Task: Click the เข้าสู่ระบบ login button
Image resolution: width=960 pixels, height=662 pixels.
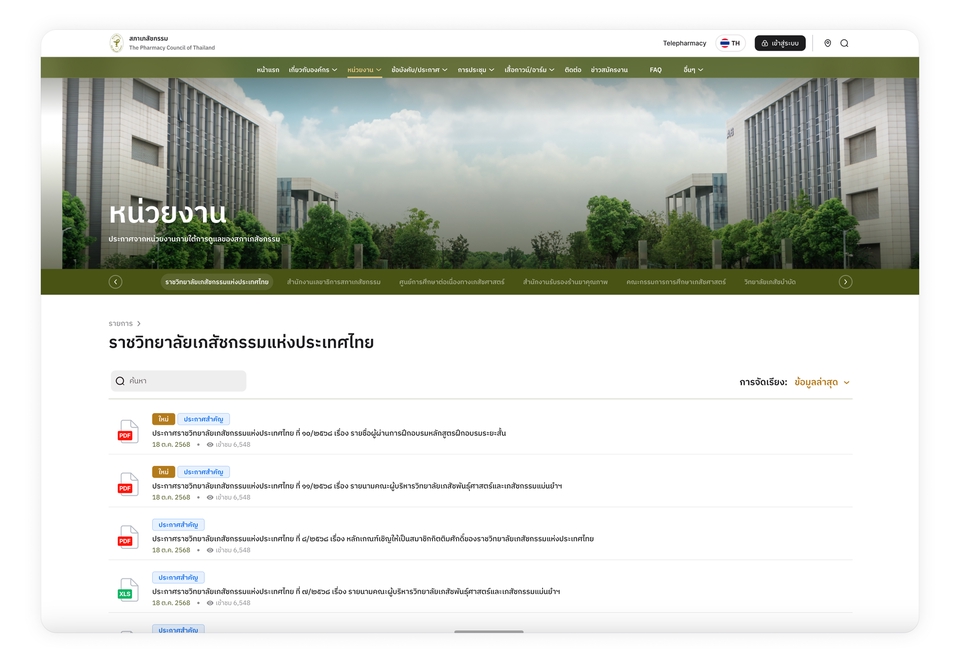Action: [780, 43]
